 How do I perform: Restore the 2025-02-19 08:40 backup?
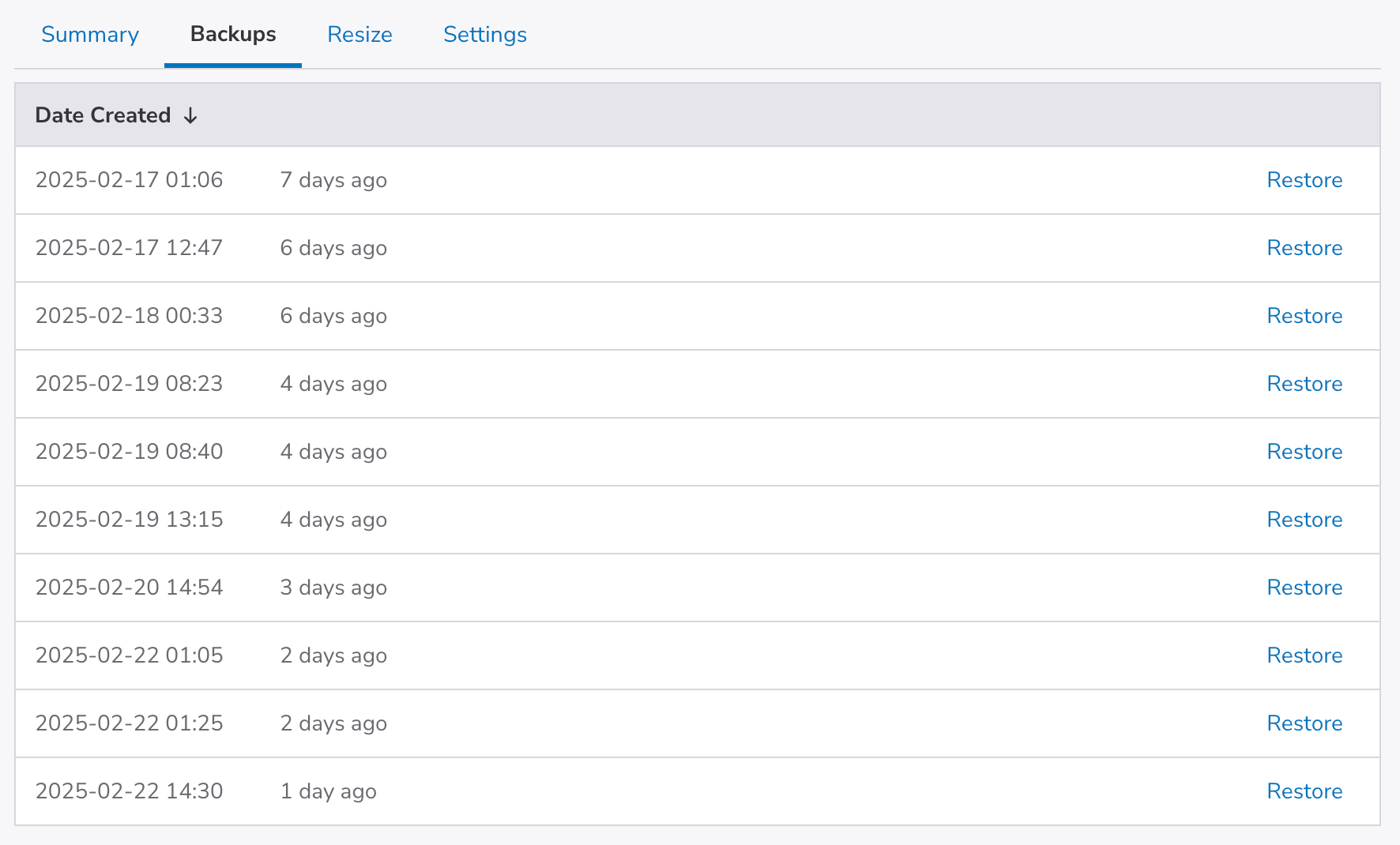(x=1304, y=452)
